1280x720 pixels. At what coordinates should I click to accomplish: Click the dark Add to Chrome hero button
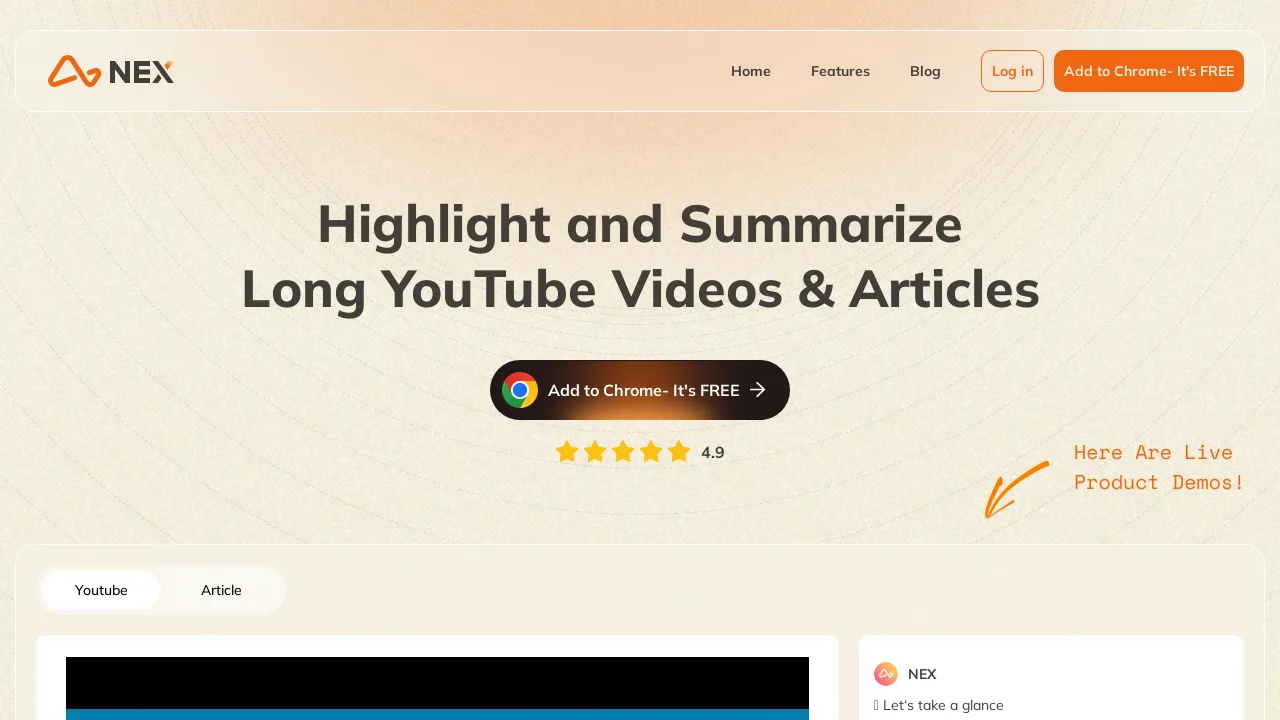640,390
